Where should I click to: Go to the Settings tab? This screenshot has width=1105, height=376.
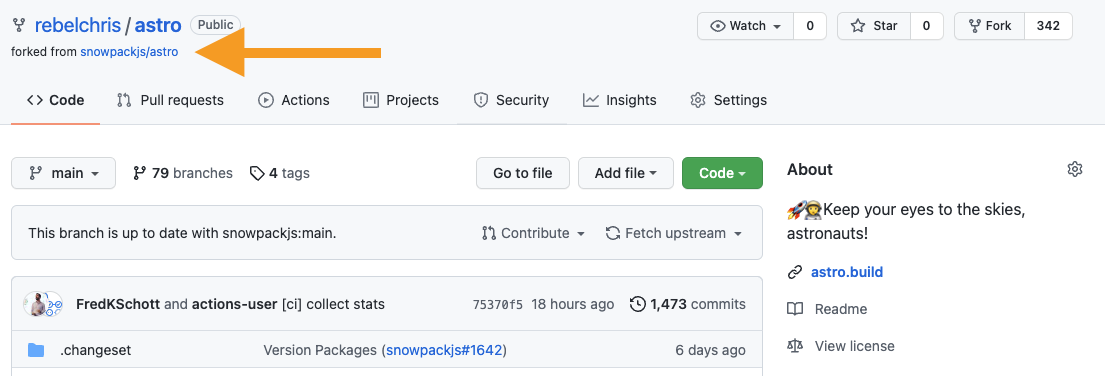click(728, 100)
